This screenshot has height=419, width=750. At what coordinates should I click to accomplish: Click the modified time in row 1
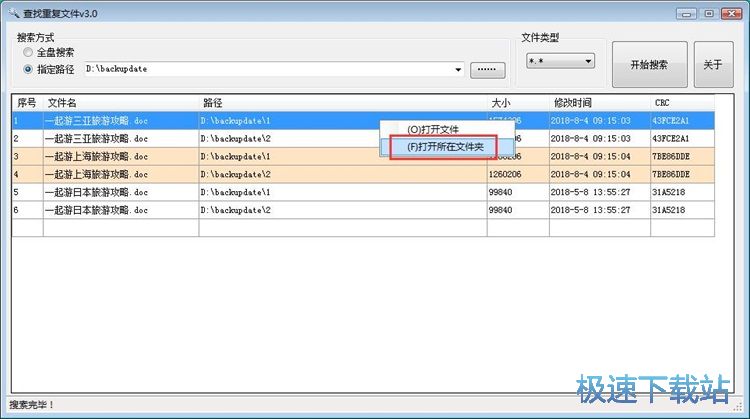(590, 121)
